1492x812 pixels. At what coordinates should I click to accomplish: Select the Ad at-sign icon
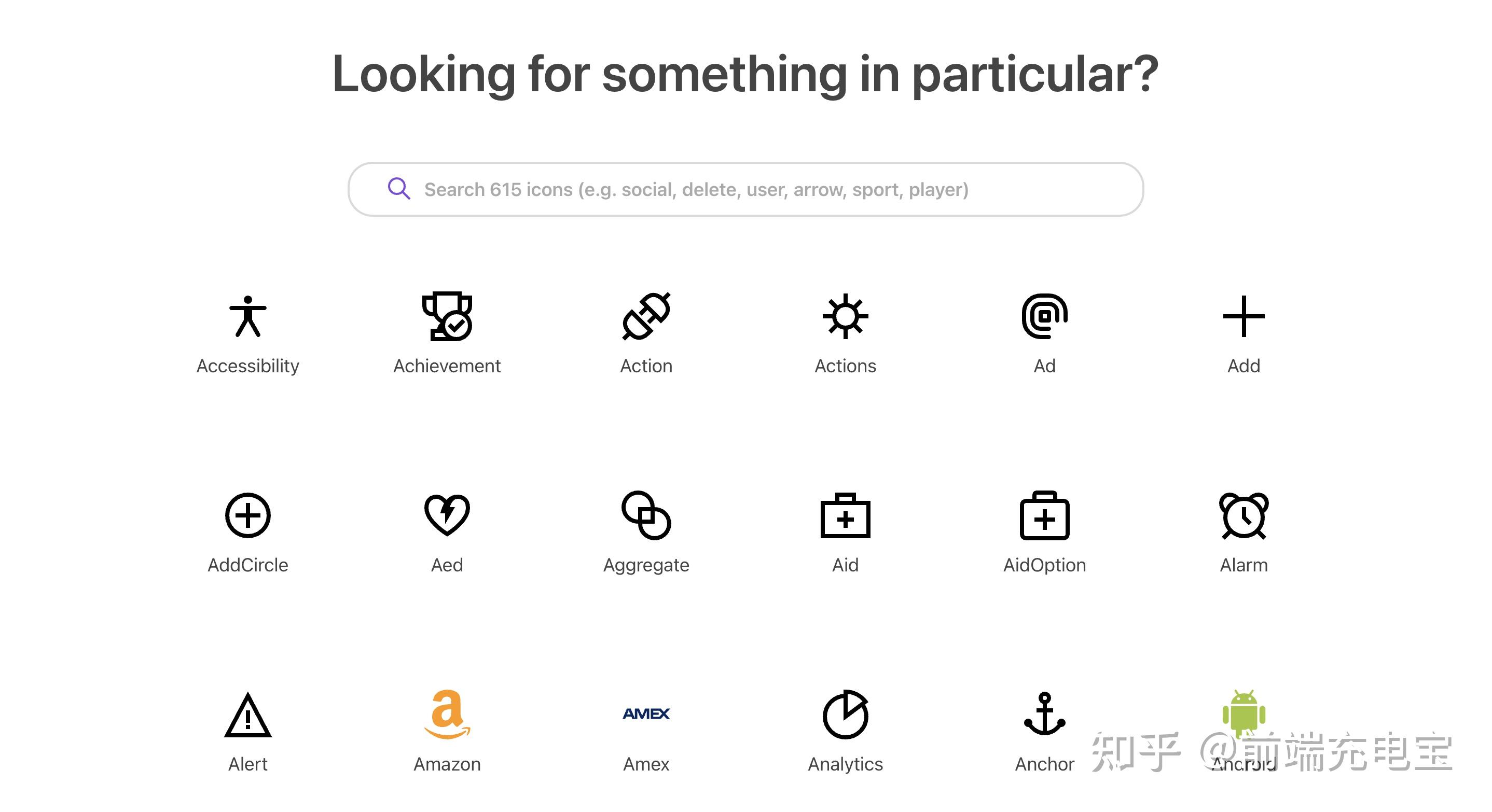pyautogui.click(x=1045, y=316)
